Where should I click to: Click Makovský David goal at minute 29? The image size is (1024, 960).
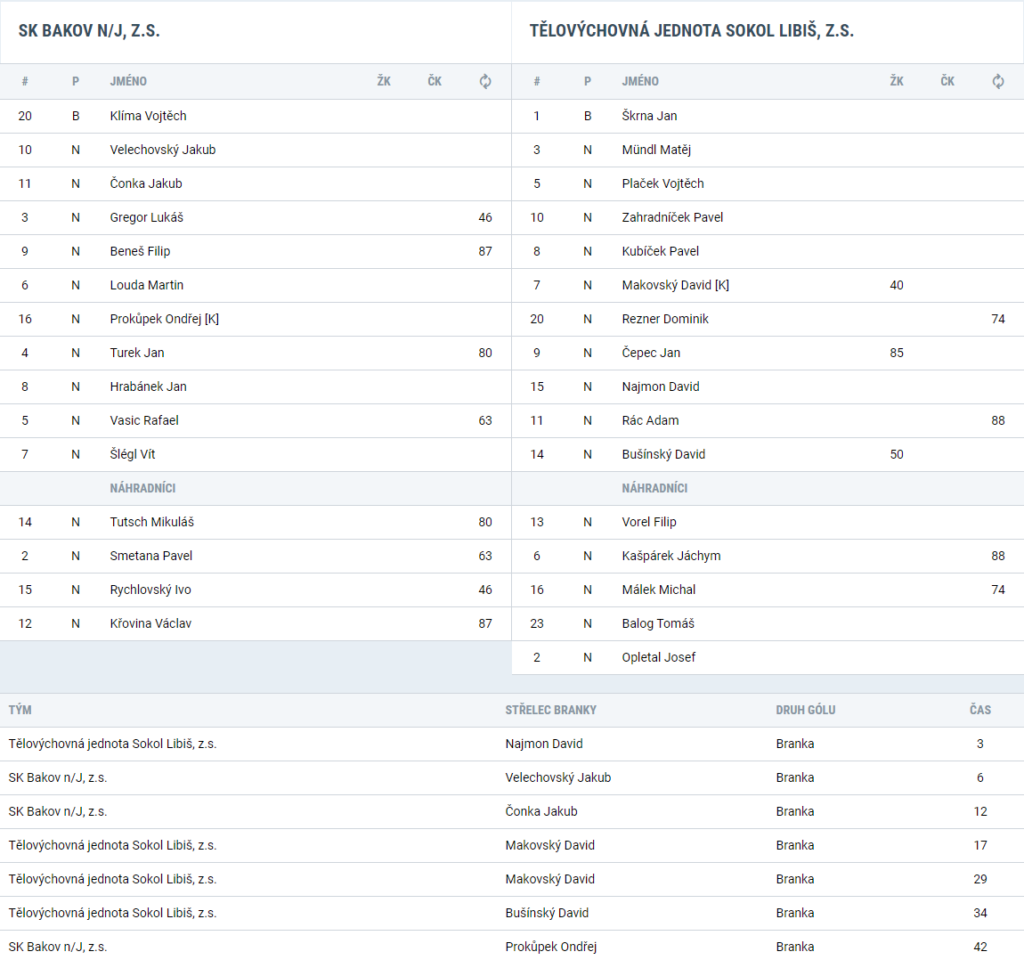[550, 880]
